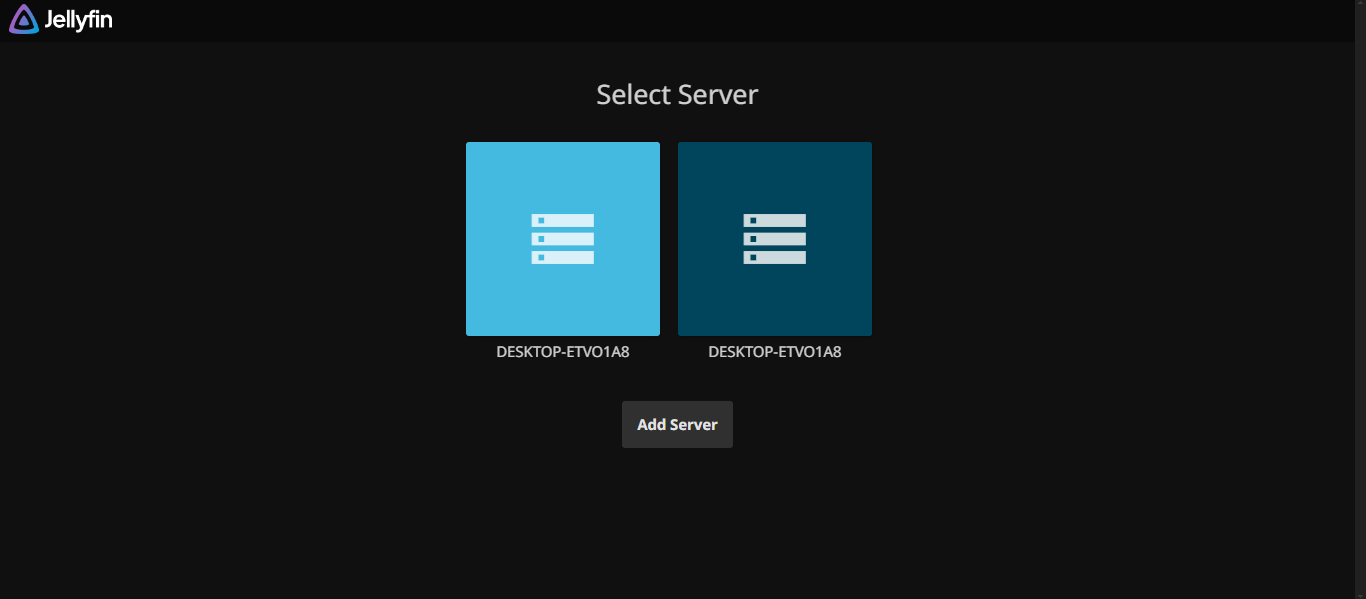
Task: Click the word Add on Add Server button
Action: click(651, 425)
